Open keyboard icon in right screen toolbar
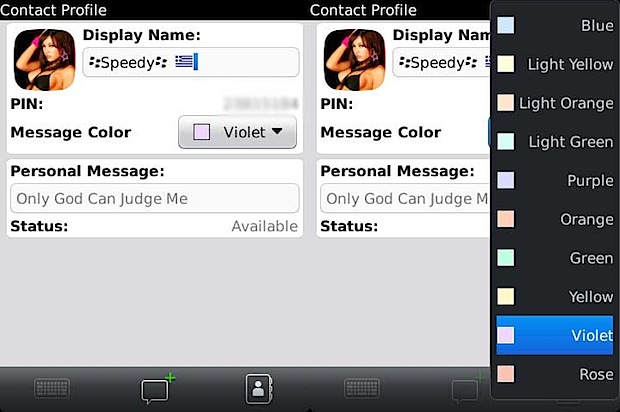Image resolution: width=620 pixels, height=412 pixels. click(362, 388)
